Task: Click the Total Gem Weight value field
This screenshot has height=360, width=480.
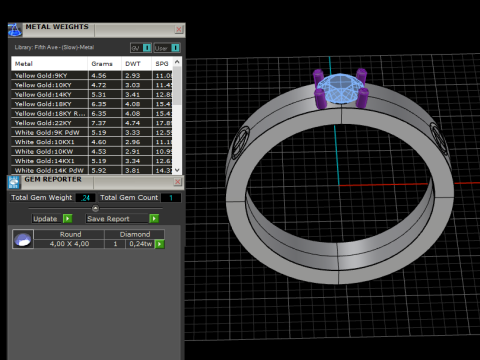Action: [x=86, y=198]
